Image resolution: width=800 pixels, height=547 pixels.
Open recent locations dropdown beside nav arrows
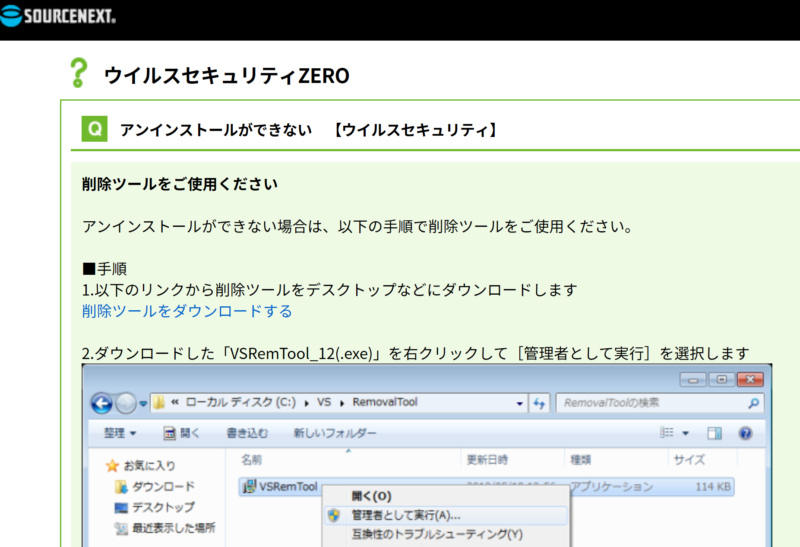pyautogui.click(x=143, y=404)
